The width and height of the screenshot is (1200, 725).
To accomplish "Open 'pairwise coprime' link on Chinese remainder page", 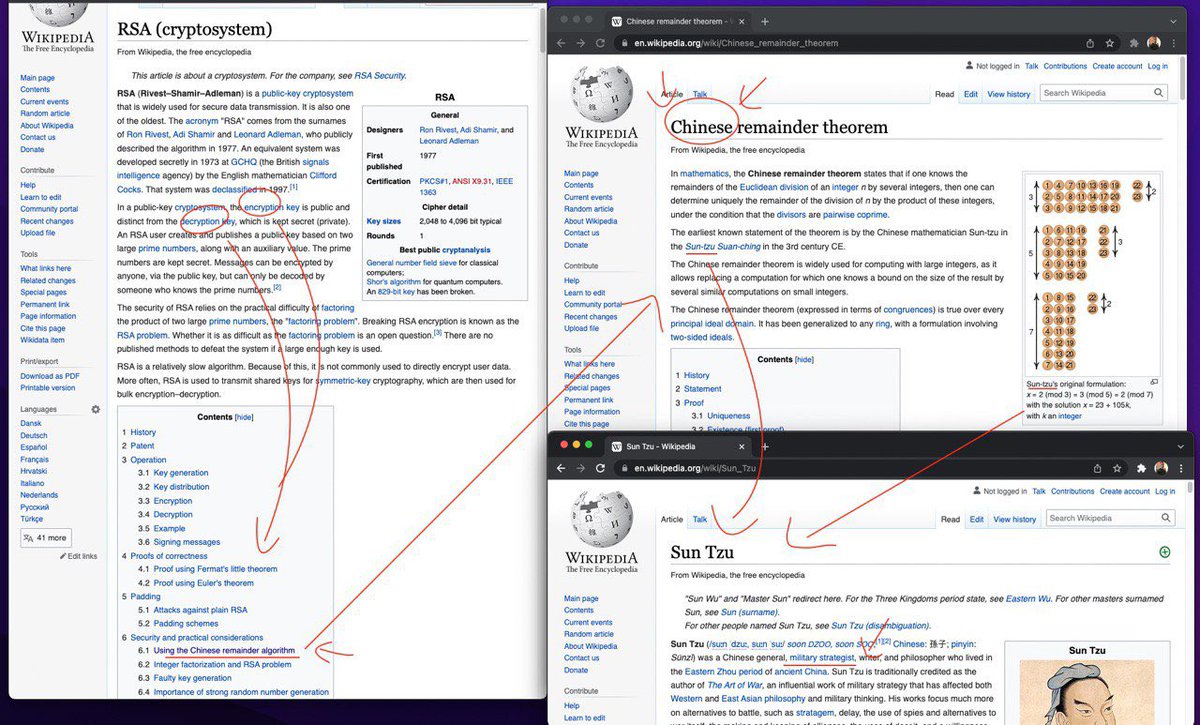I will [854, 214].
